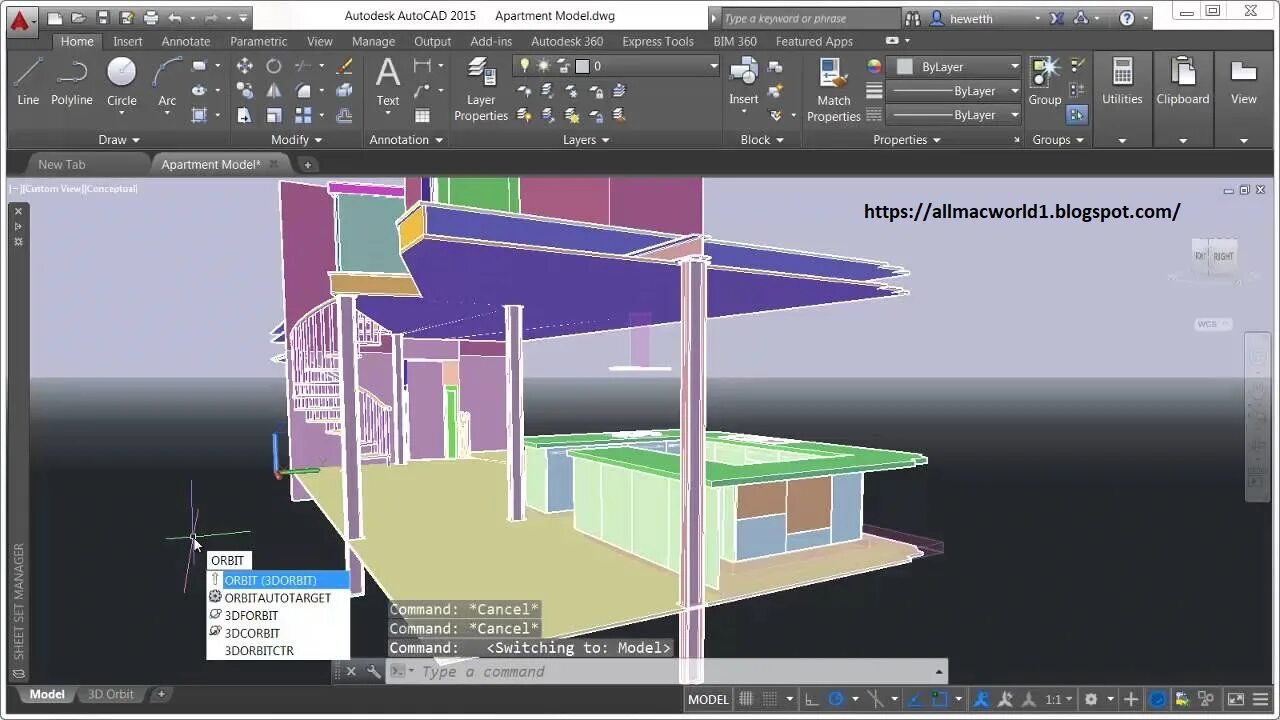
Task: Click the Stretch tool icon
Action: click(x=244, y=115)
